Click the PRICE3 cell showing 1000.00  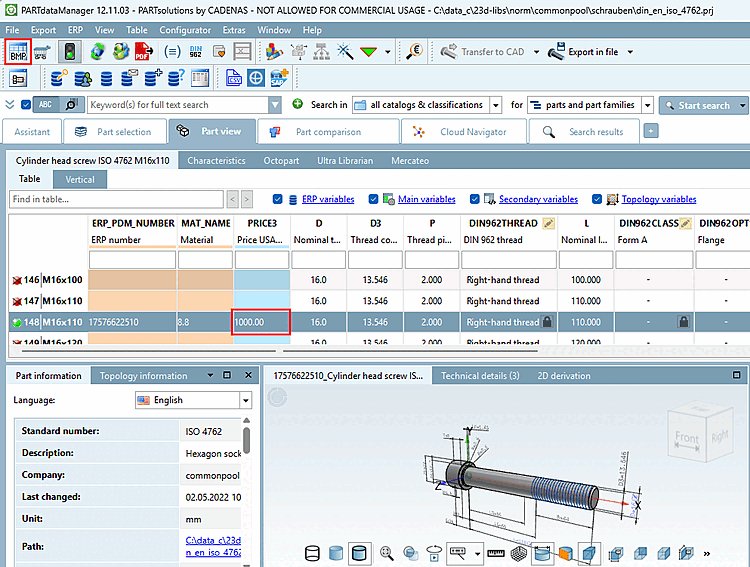point(261,322)
